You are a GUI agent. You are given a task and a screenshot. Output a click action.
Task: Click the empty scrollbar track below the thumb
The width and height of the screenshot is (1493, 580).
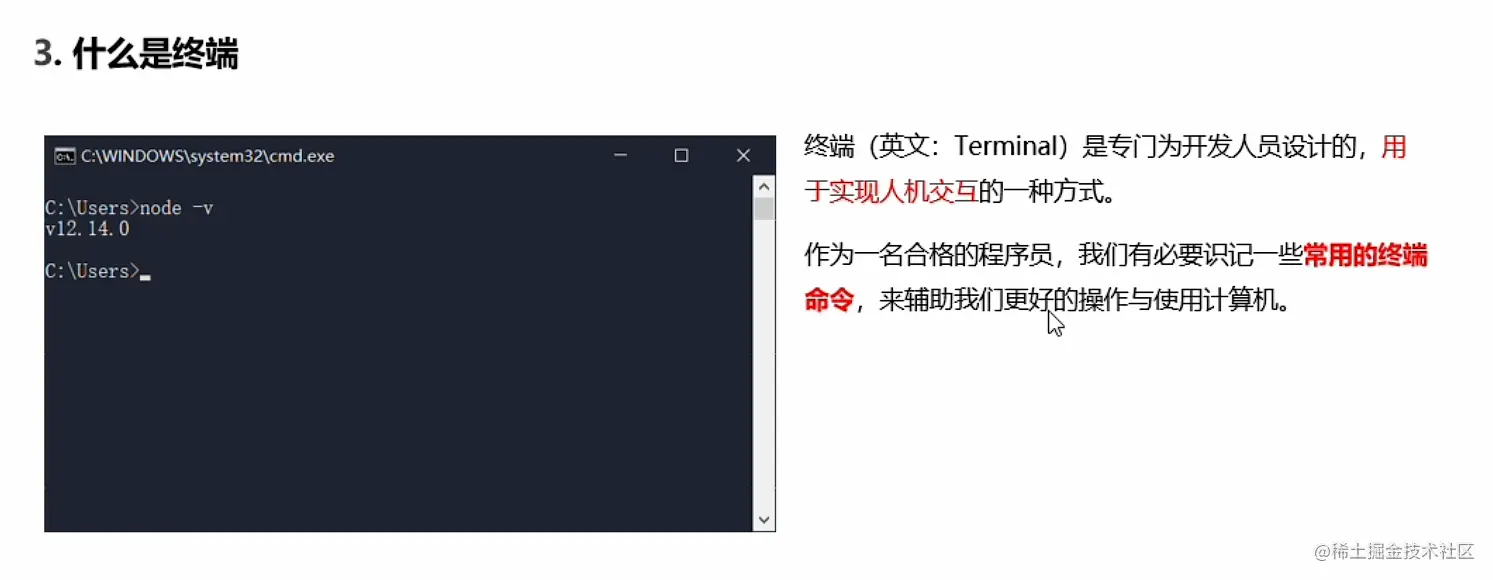(x=765, y=365)
